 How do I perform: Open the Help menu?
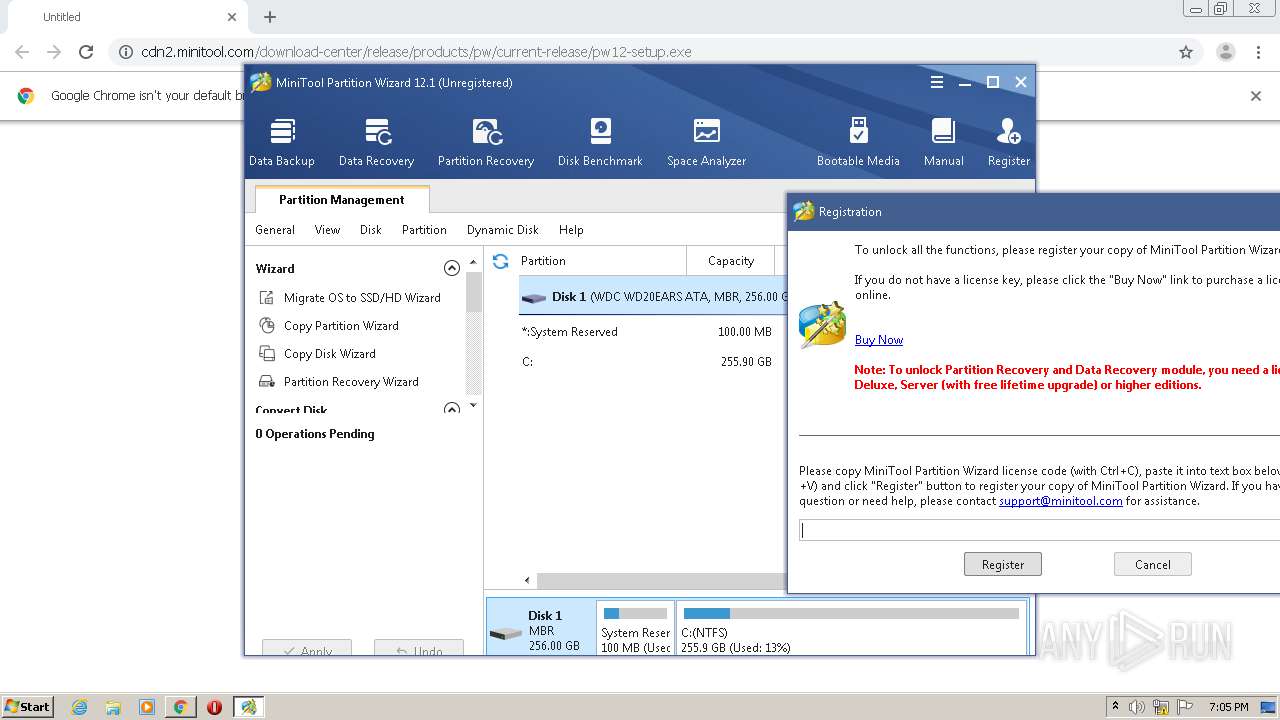[x=571, y=230]
